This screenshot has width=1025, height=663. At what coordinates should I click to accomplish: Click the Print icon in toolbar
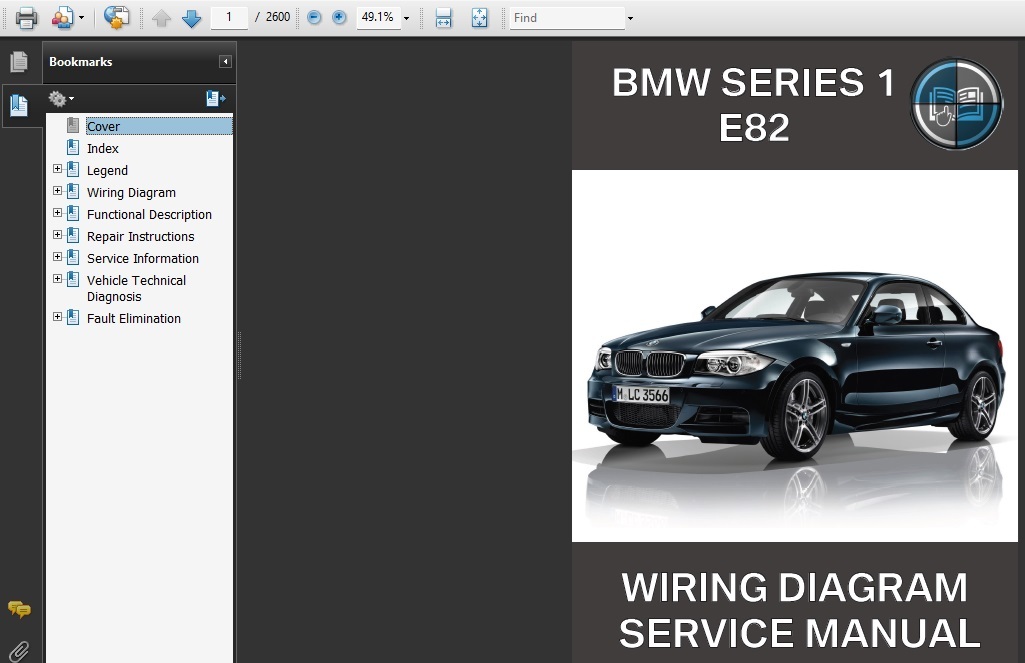pyautogui.click(x=26, y=18)
